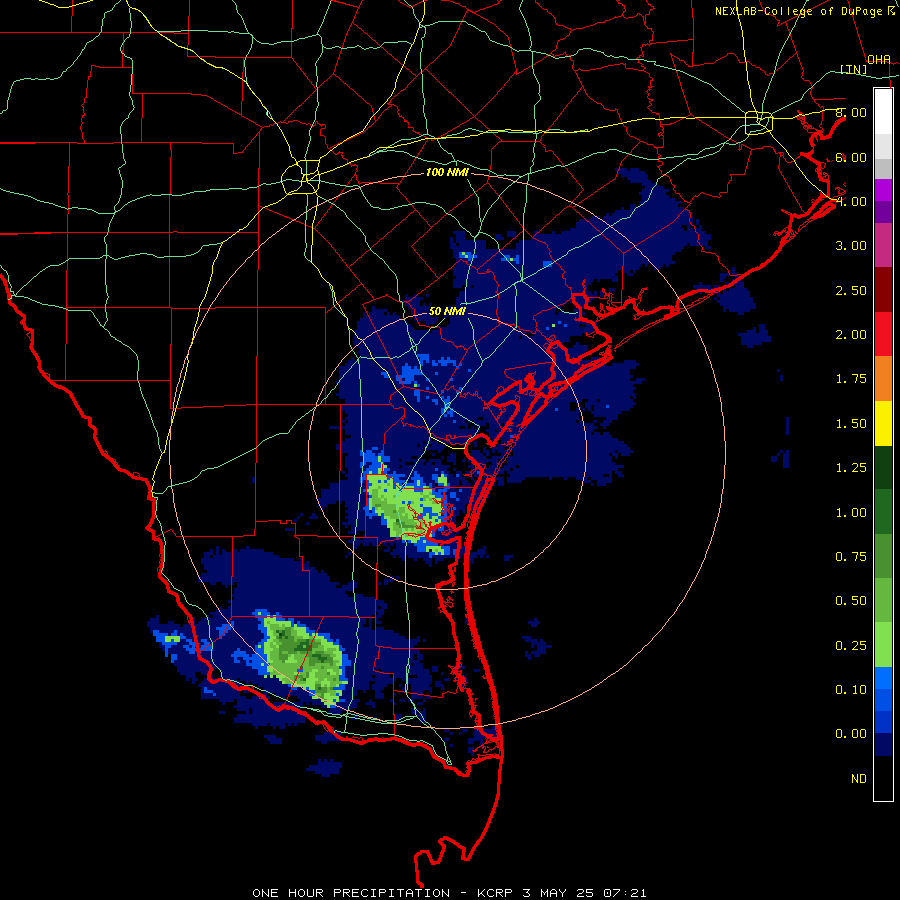This screenshot has width=900, height=900.
Task: Click the 50 NMI range ring label
Action: click(447, 311)
